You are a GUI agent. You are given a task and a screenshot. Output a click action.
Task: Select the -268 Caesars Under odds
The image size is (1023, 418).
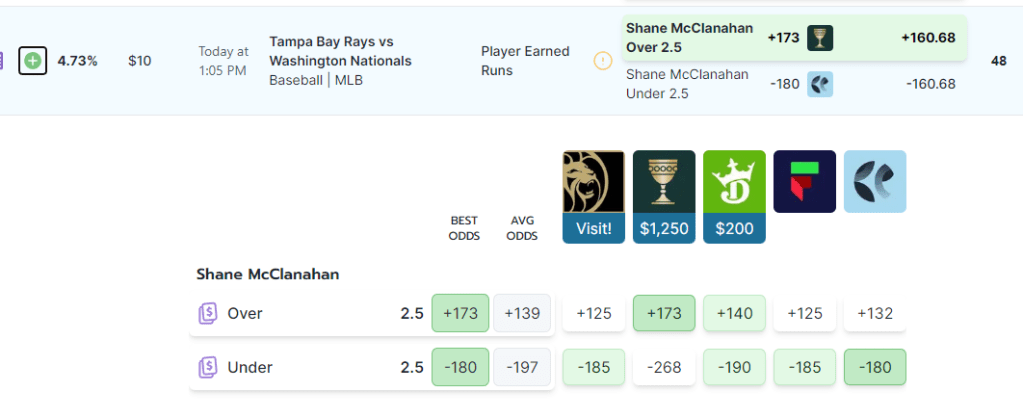coord(664,367)
